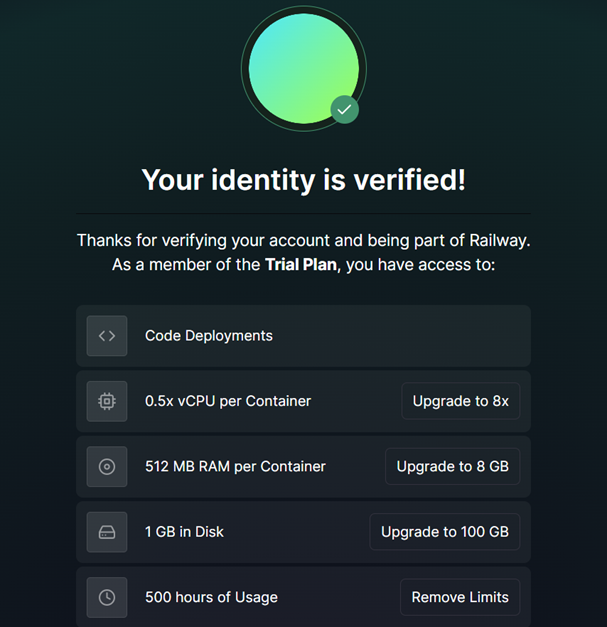Select the 1 GB in Disk text
607x627 pixels.
(x=184, y=532)
